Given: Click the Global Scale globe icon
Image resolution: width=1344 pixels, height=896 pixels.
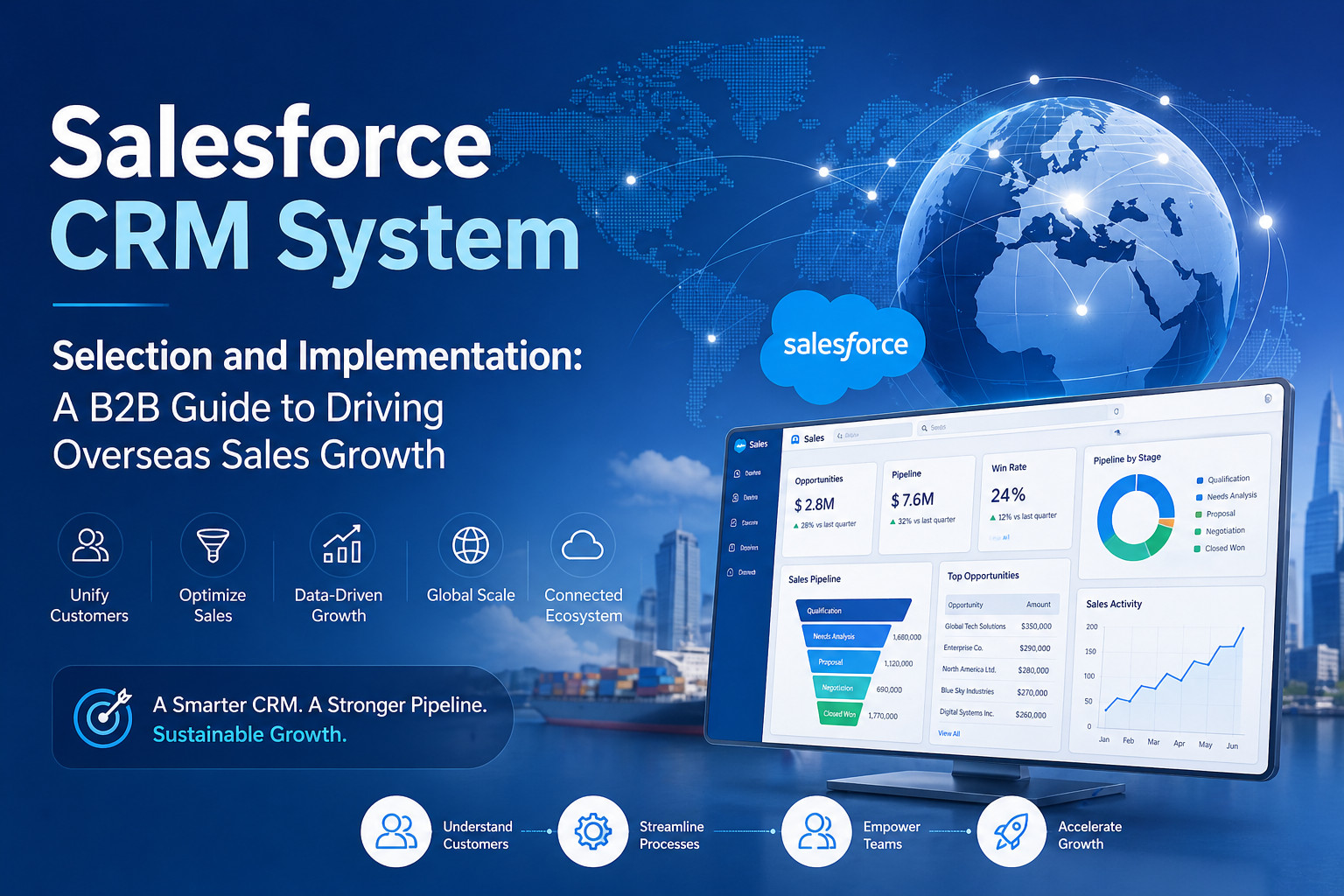Looking at the screenshot, I should tap(471, 545).
